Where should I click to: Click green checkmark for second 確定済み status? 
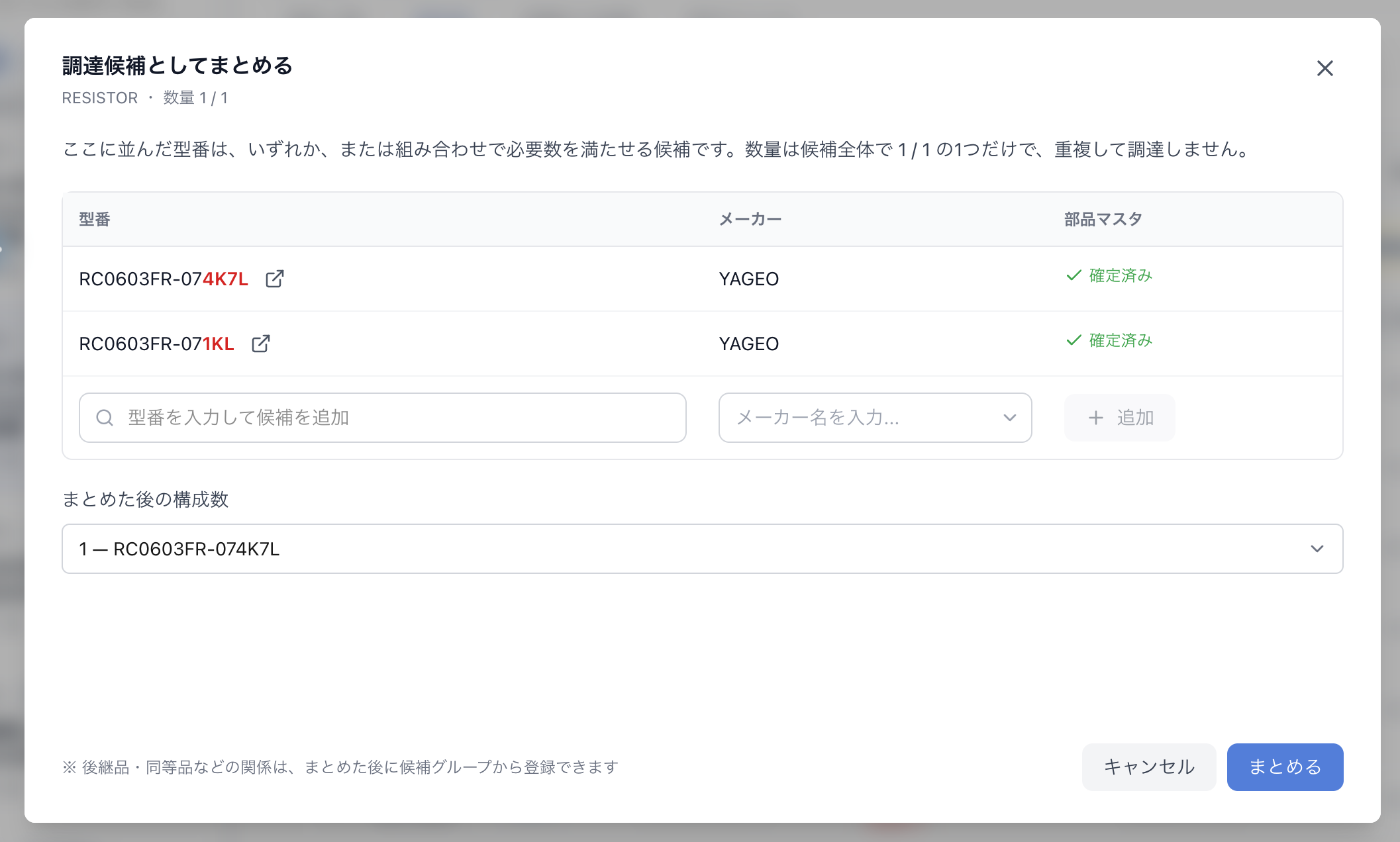click(x=1074, y=340)
